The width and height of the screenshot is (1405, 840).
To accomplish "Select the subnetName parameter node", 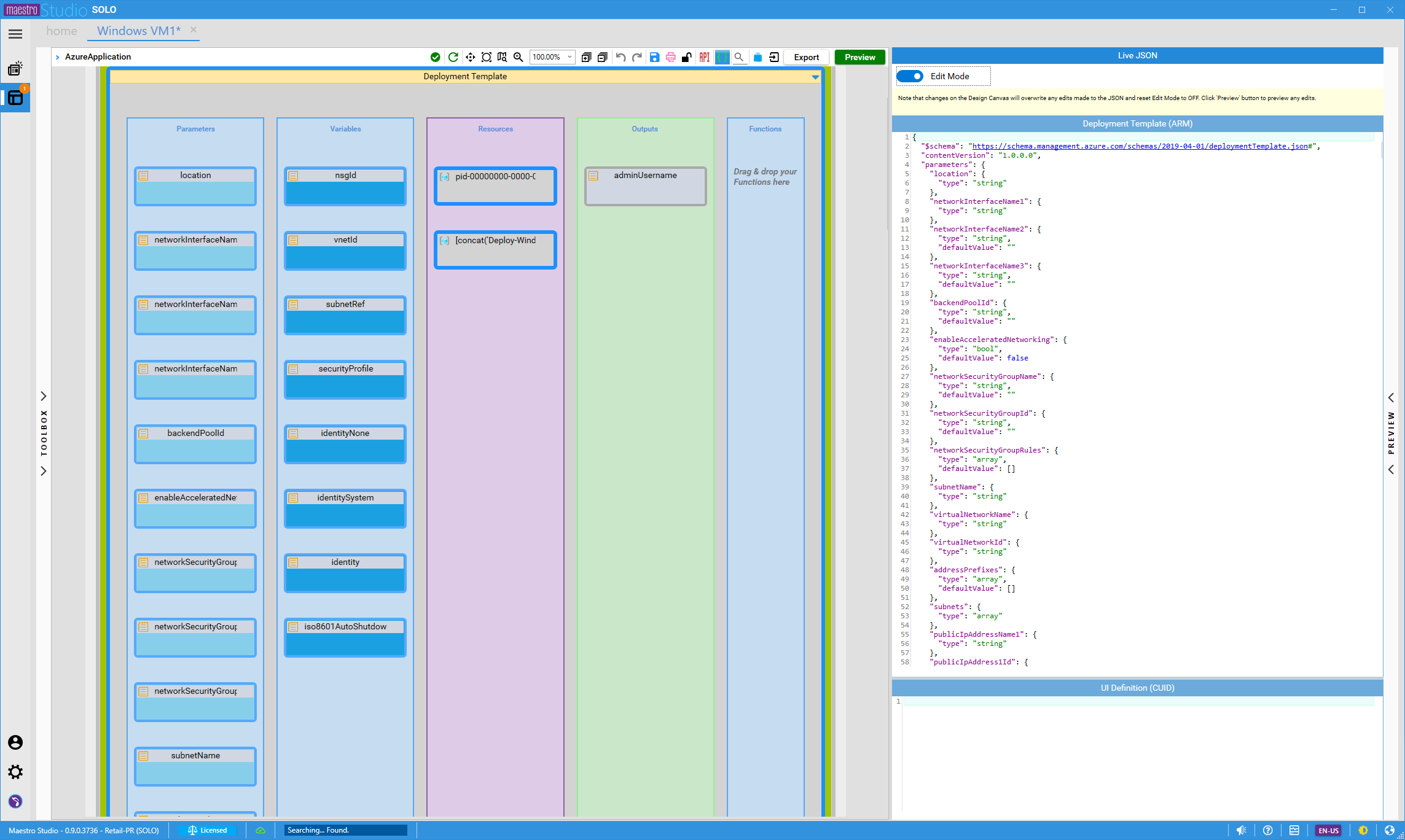I will pos(195,766).
